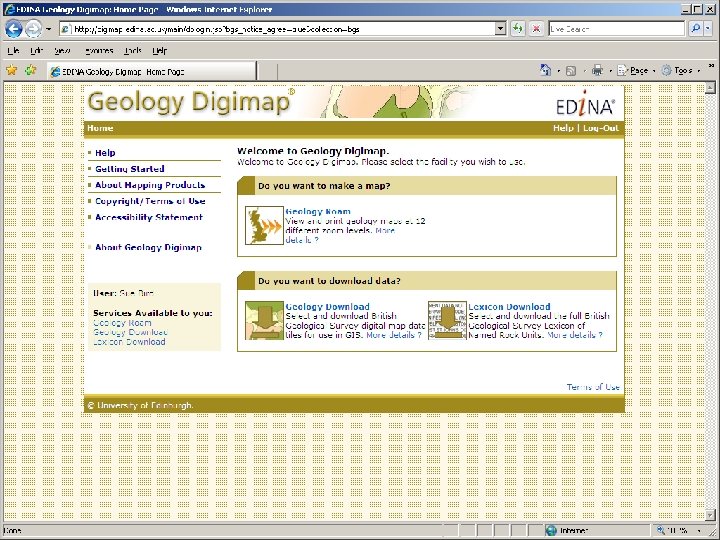Click the Add to Favorites icon

(x=31, y=70)
